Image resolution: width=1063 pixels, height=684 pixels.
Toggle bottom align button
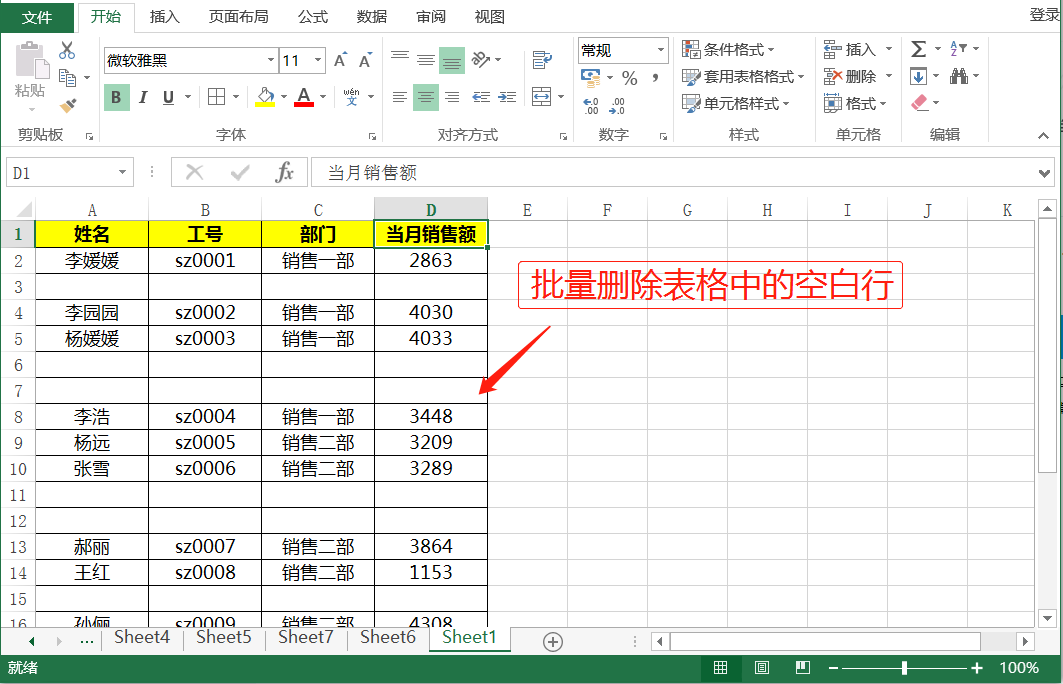click(452, 60)
